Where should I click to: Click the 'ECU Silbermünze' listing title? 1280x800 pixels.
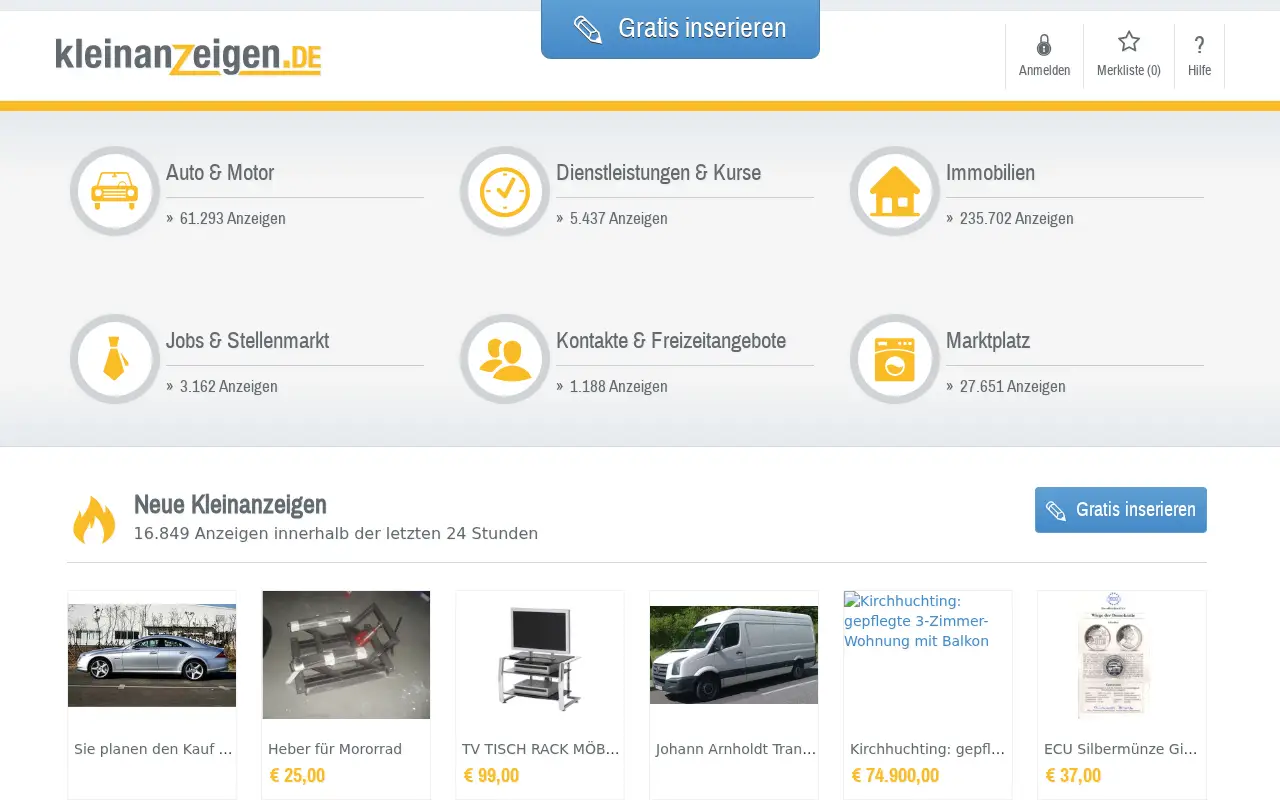tap(1121, 749)
